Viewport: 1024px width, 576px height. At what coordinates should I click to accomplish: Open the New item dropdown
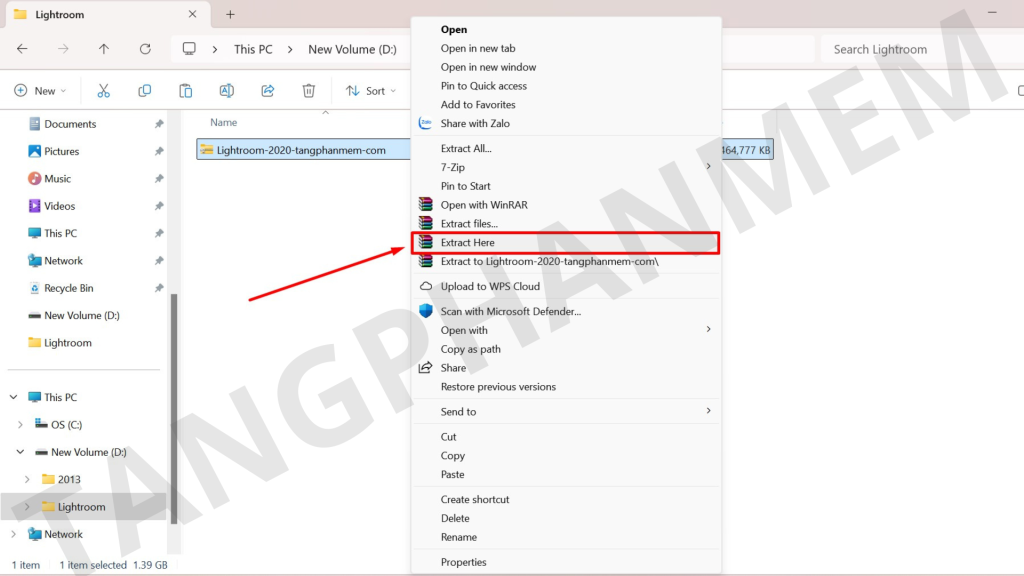coord(40,91)
